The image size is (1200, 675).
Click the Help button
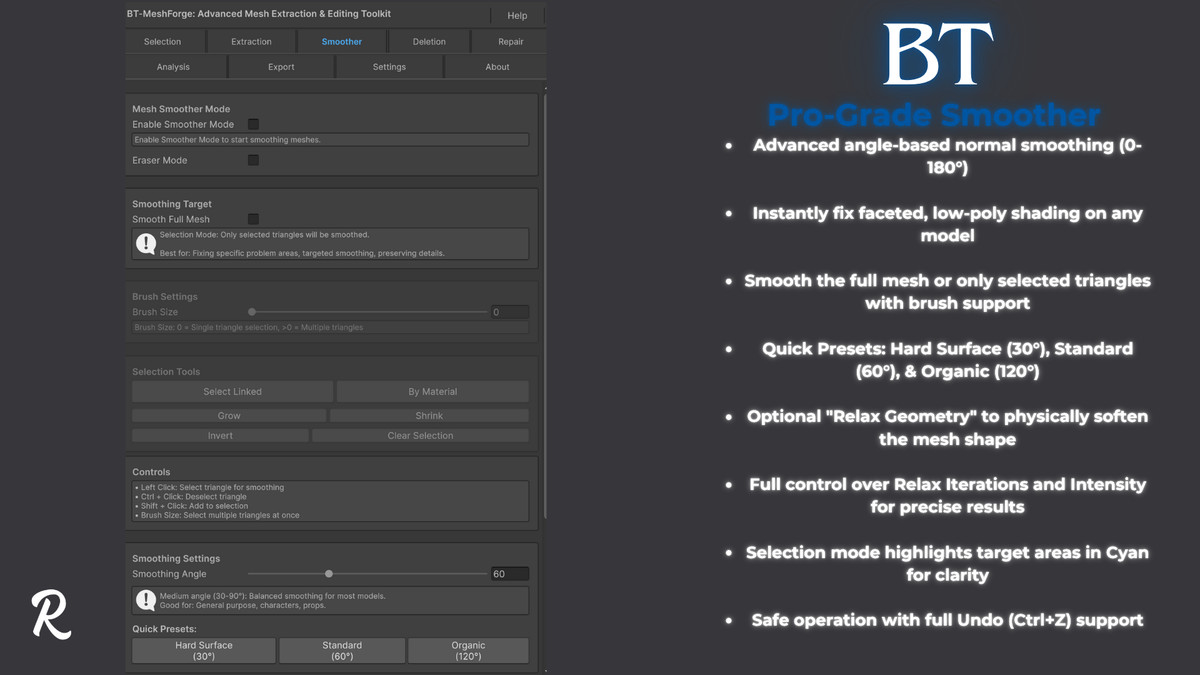point(516,15)
